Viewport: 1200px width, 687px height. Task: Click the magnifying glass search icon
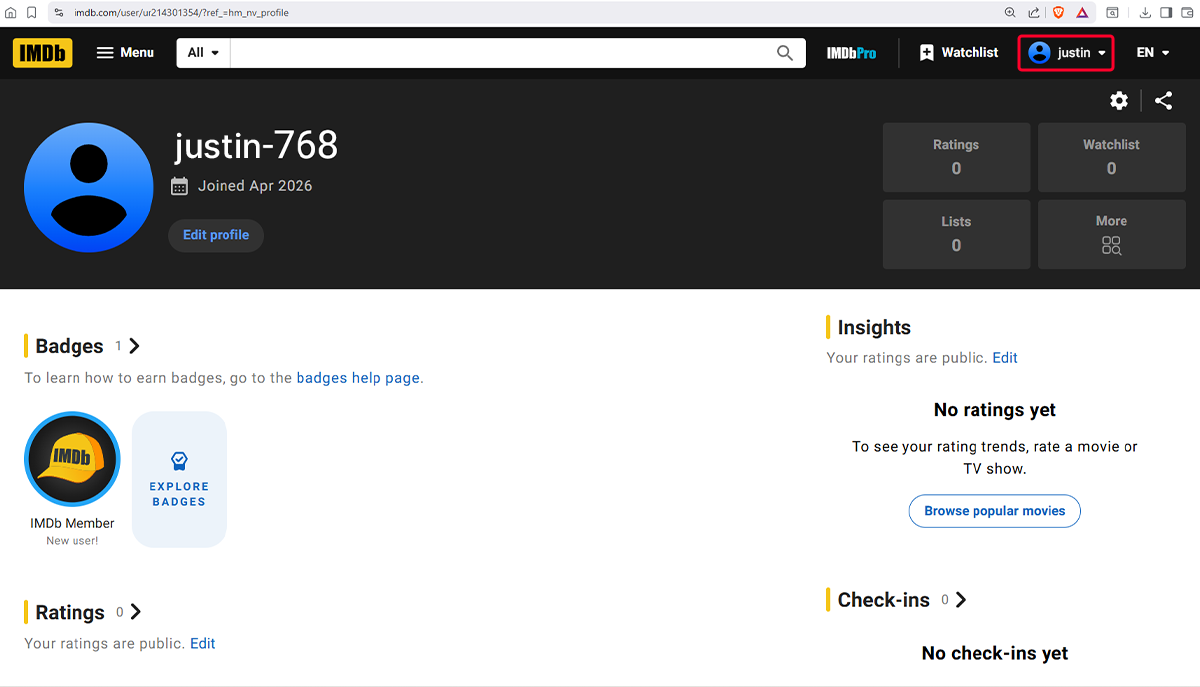coord(785,53)
